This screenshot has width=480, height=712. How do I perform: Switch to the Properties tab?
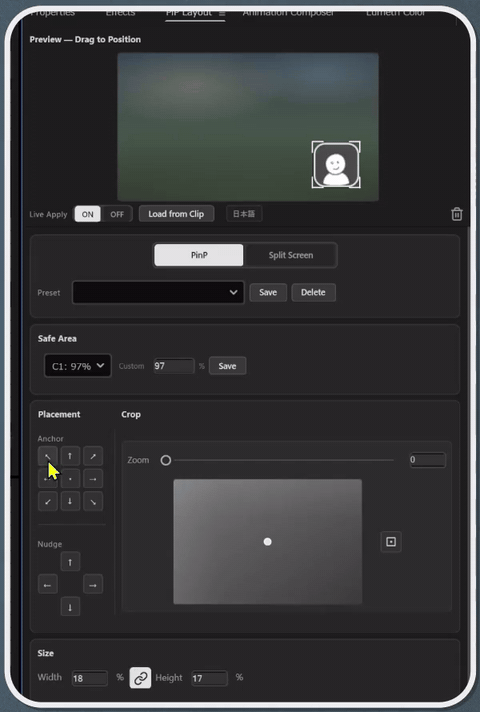(x=52, y=13)
